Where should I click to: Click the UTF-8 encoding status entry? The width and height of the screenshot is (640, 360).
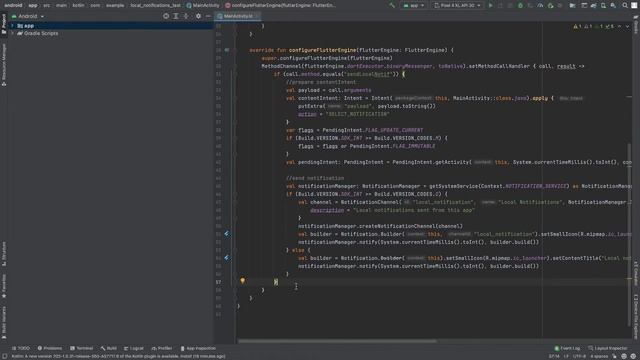[x=579, y=356]
